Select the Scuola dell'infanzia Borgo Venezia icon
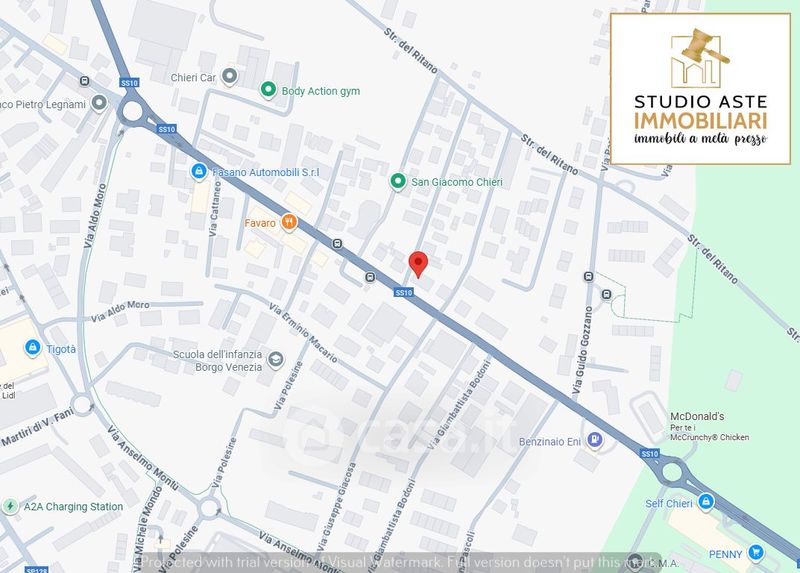This screenshot has height=573, width=800. click(x=276, y=360)
